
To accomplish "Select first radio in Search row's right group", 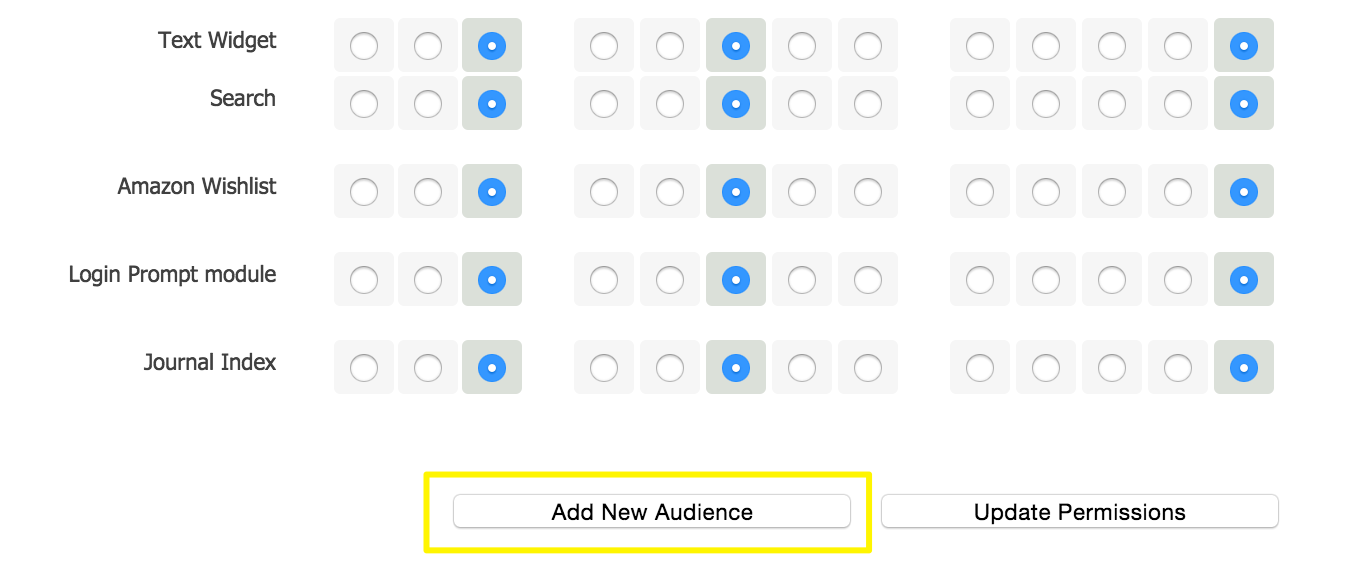I will [980, 103].
